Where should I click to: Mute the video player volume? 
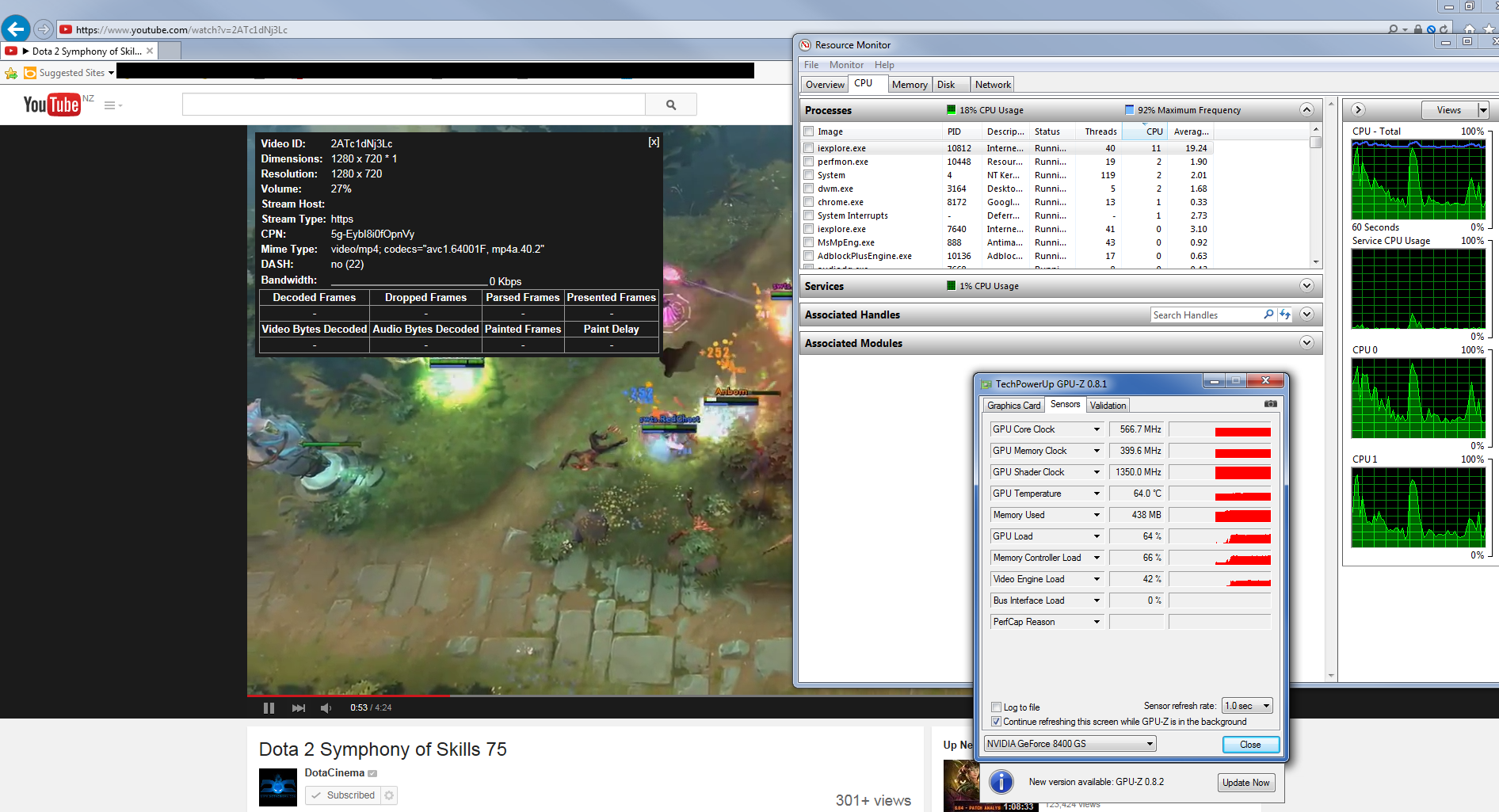tap(326, 707)
